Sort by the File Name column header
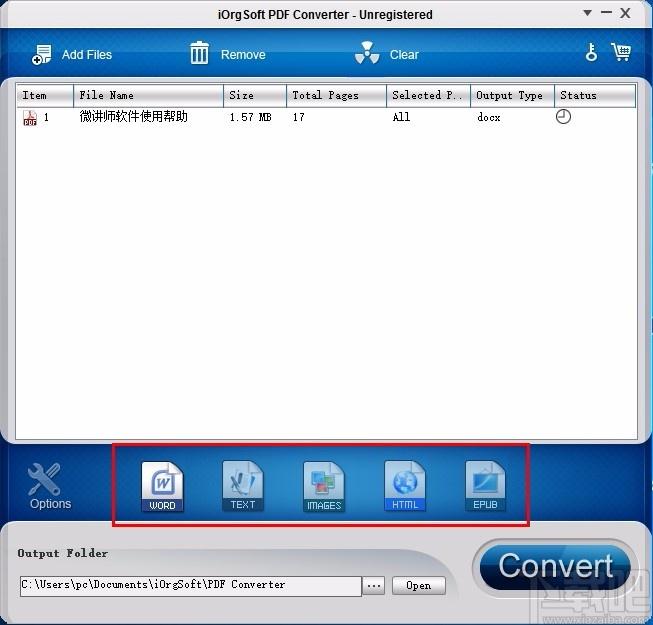This screenshot has height=625, width=653. (149, 95)
